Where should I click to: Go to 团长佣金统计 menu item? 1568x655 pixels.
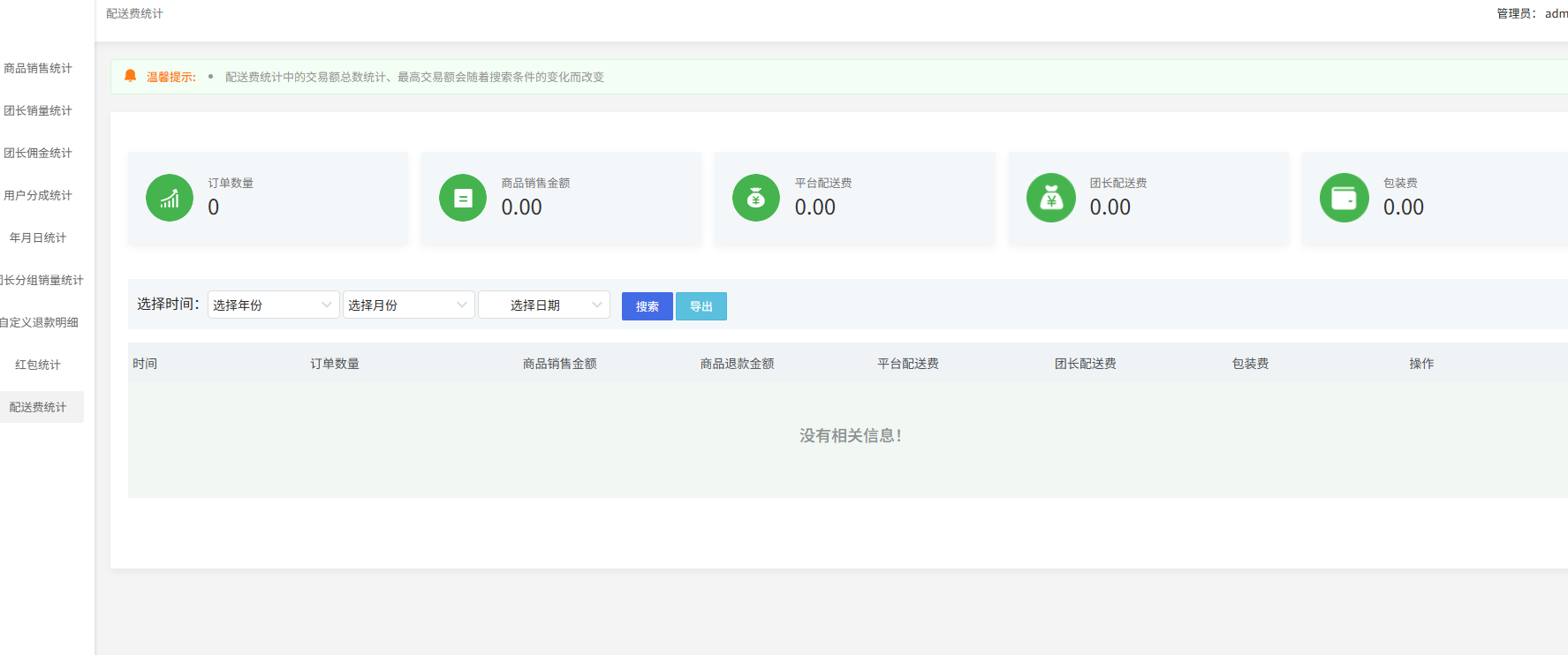(x=38, y=153)
